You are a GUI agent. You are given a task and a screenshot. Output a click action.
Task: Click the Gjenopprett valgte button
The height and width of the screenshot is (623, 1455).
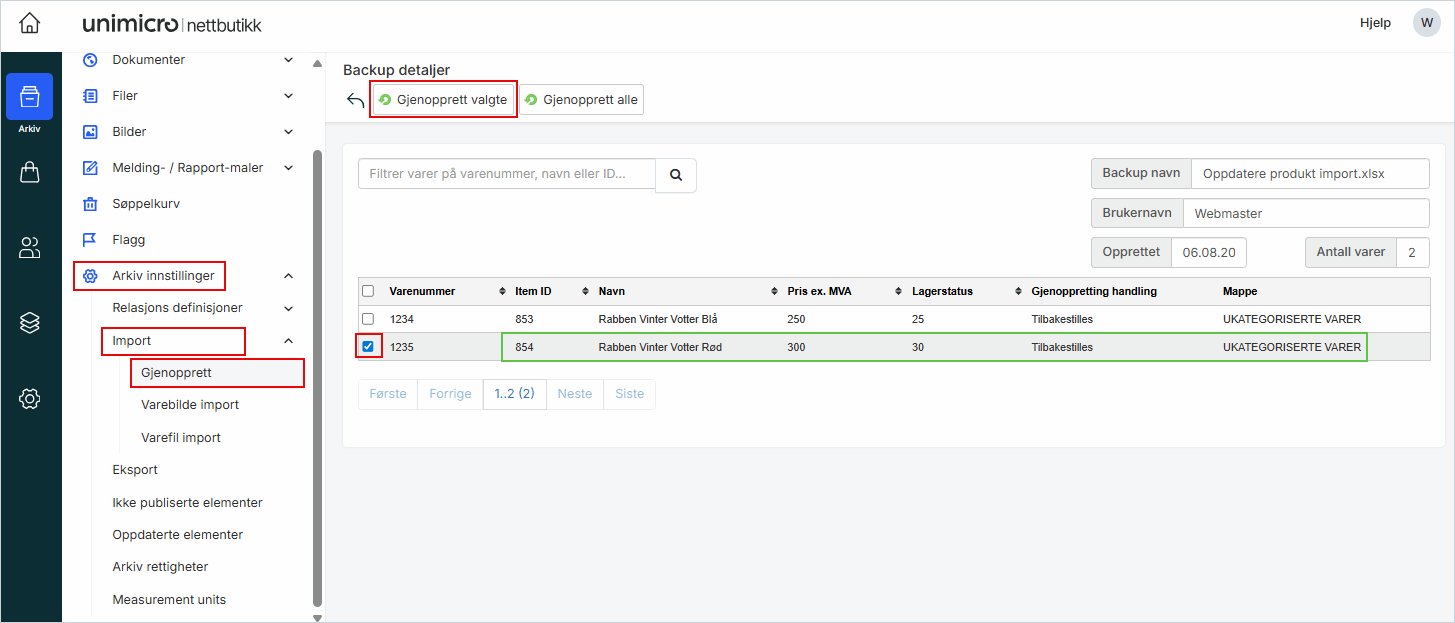point(443,100)
